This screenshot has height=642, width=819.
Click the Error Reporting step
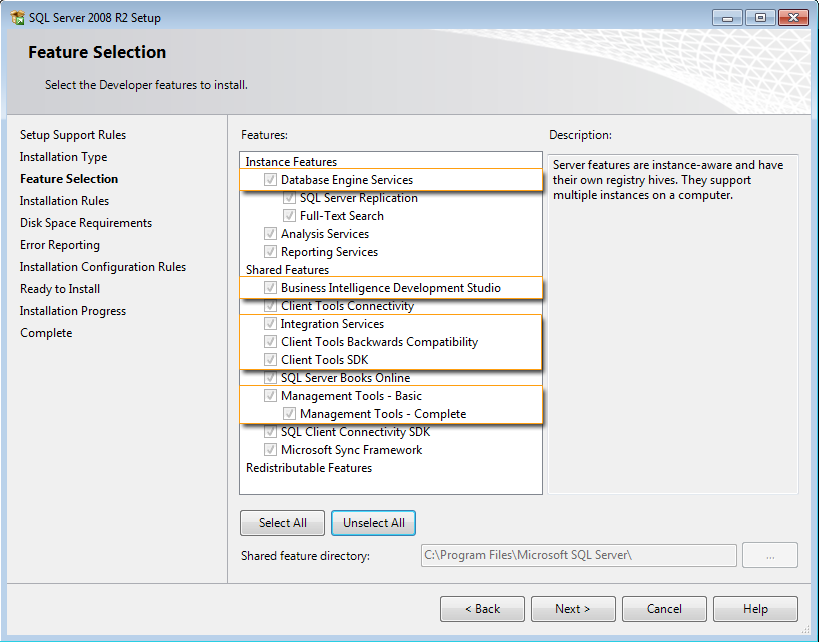pyautogui.click(x=60, y=245)
